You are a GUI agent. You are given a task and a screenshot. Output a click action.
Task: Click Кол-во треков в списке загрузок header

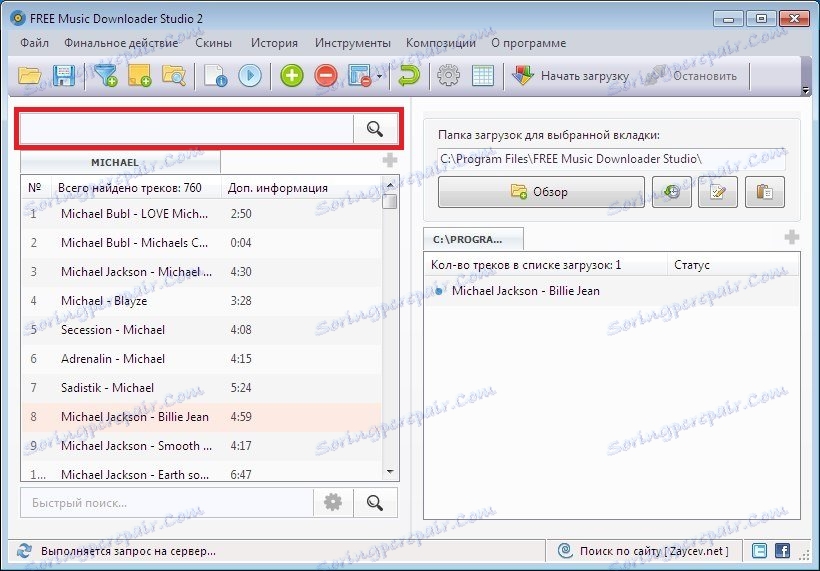click(x=545, y=265)
